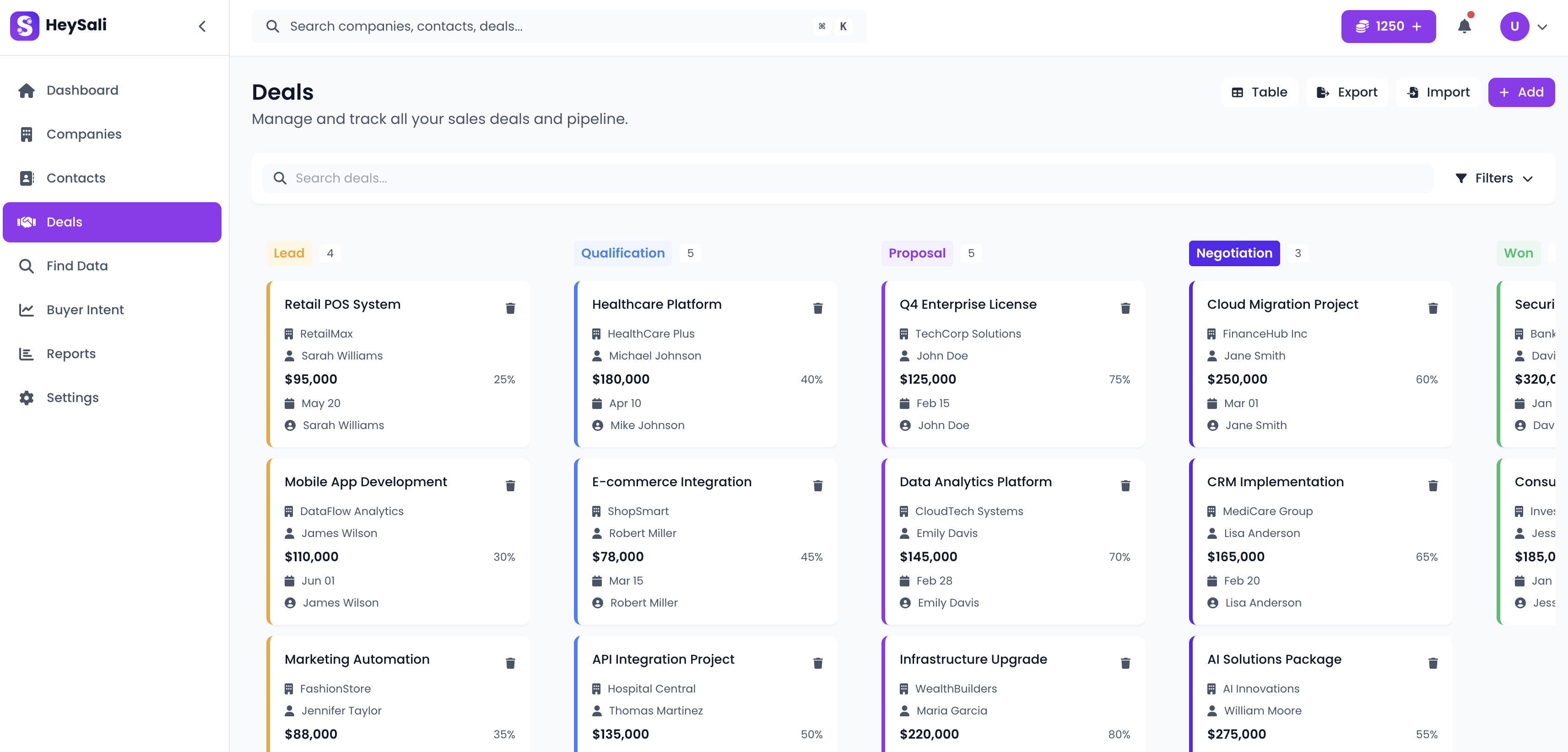
Task: Click the Settings gear icon
Action: [27, 397]
